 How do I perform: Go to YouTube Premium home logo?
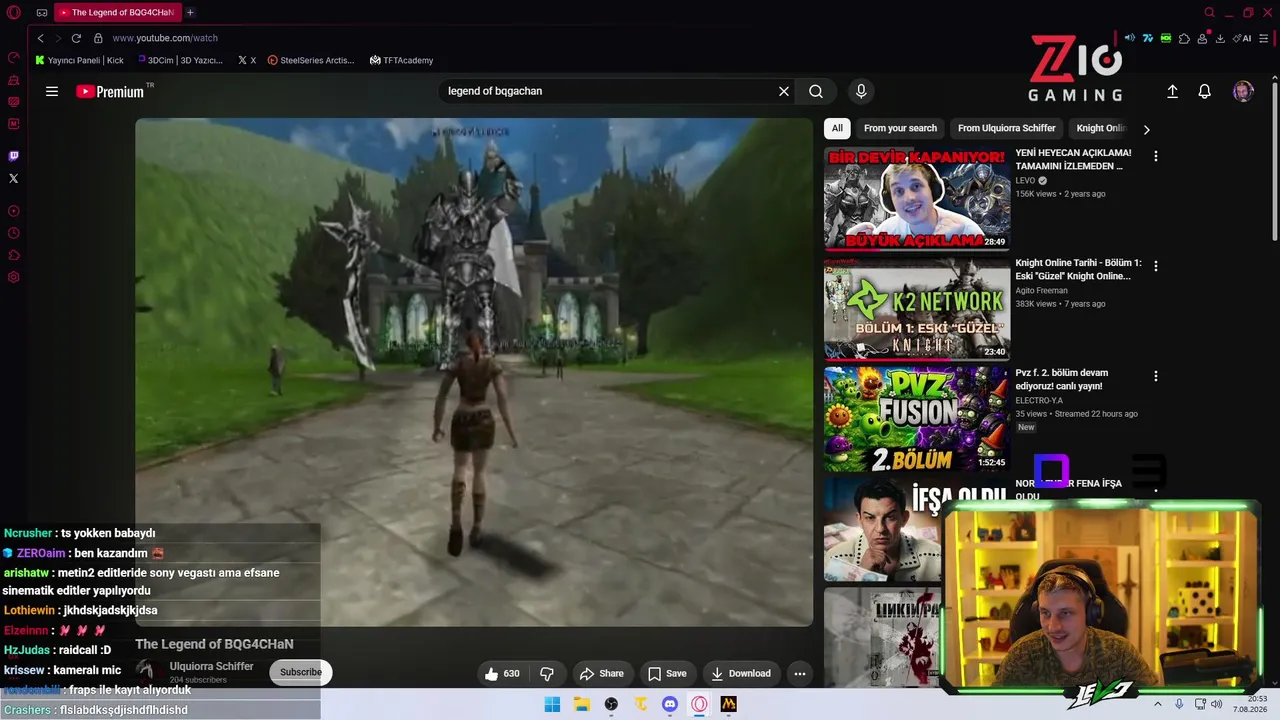tap(110, 91)
